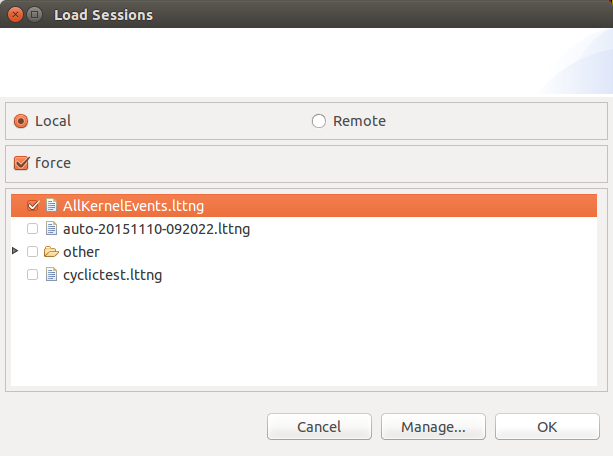Highlight the cyclictest.lttng session entry
The image size is (613, 456).
112,275
